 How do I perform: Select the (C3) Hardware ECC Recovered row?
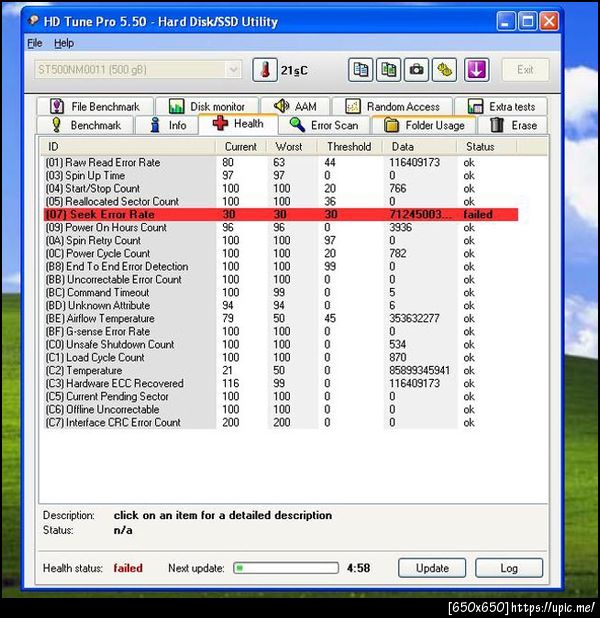pos(281,383)
